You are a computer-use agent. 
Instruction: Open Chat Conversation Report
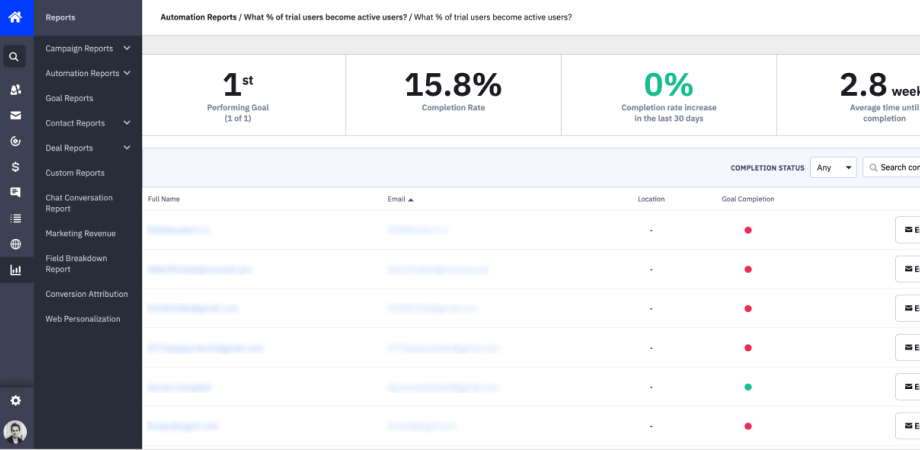pos(79,203)
